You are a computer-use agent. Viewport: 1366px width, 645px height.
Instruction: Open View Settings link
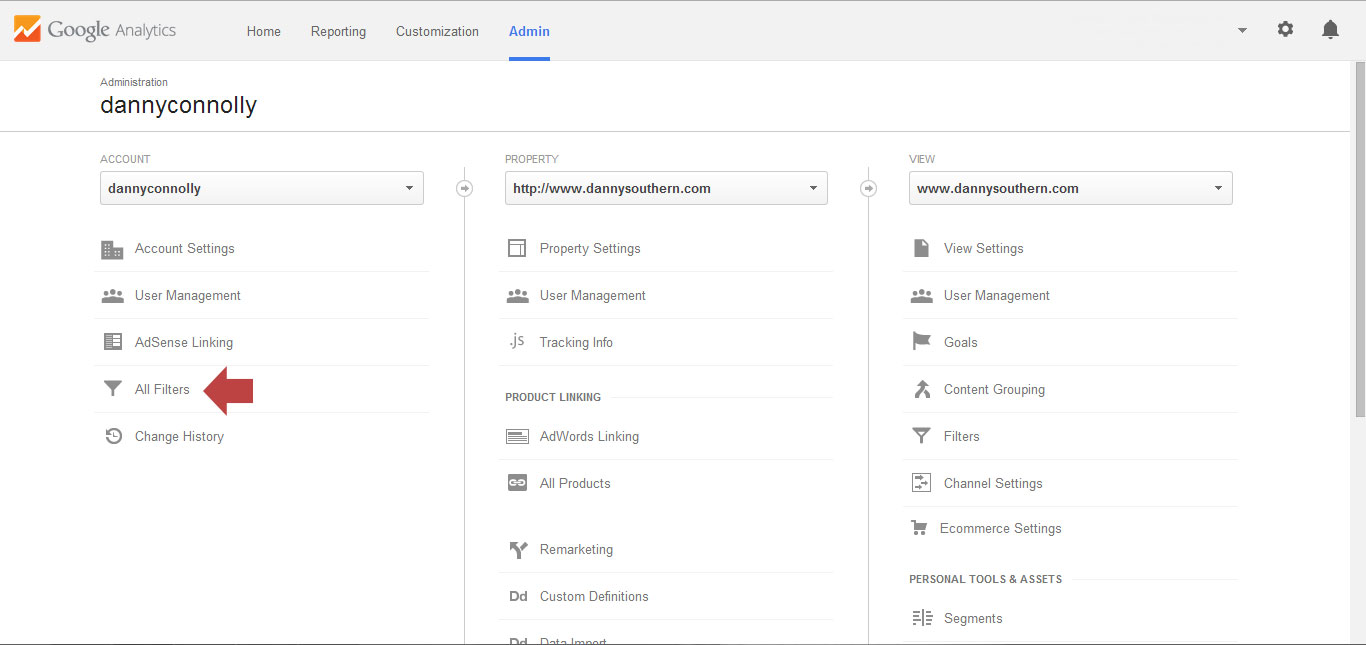coord(984,249)
